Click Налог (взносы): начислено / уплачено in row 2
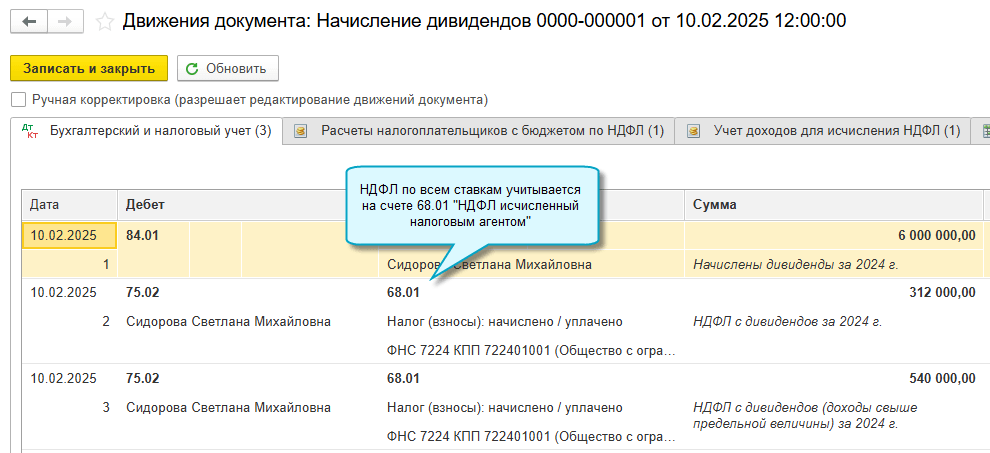Image resolution: width=990 pixels, height=453 pixels. point(504,322)
